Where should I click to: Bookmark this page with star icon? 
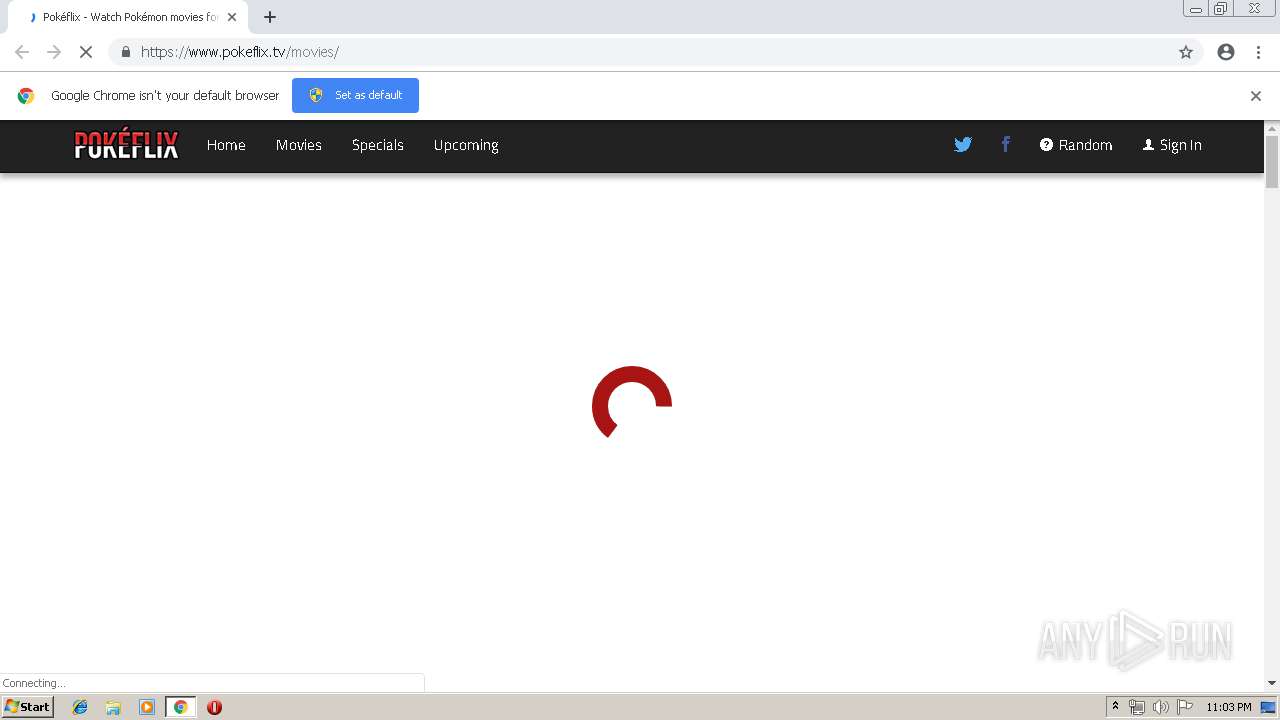pyautogui.click(x=1186, y=52)
